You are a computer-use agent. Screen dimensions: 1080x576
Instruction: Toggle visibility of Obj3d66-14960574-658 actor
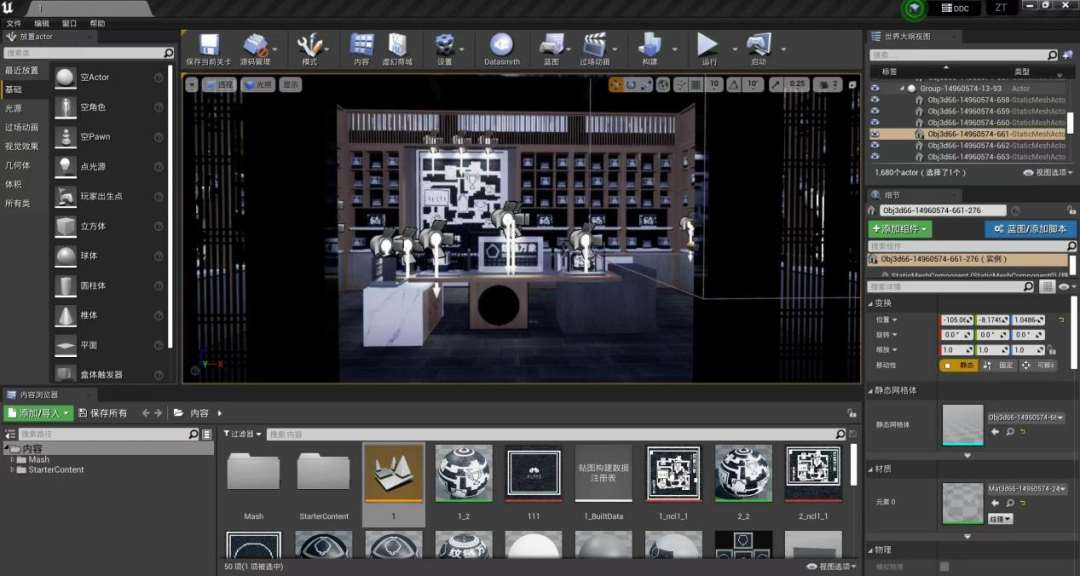(x=875, y=100)
